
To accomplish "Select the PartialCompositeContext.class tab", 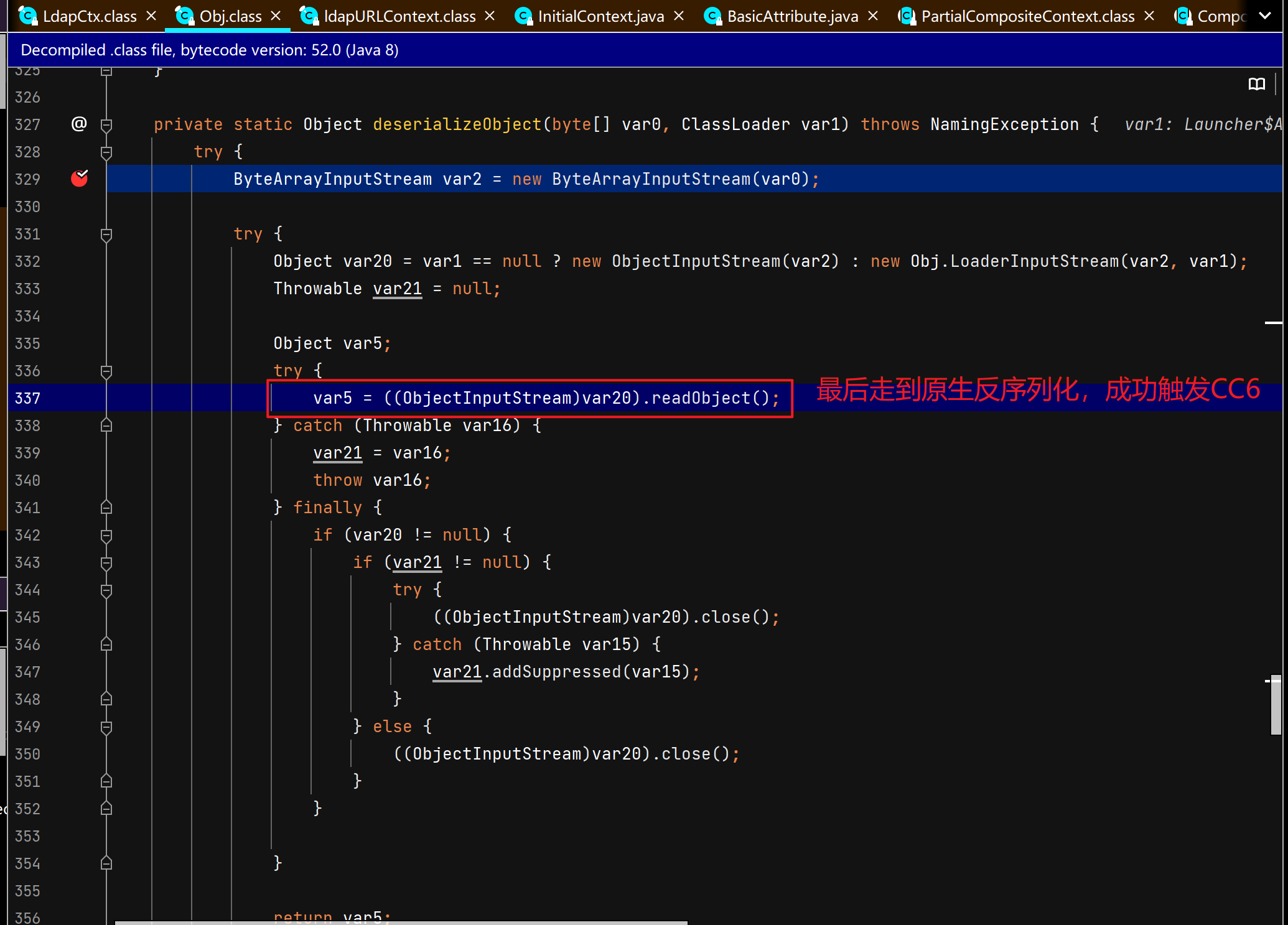I will pos(1027,16).
